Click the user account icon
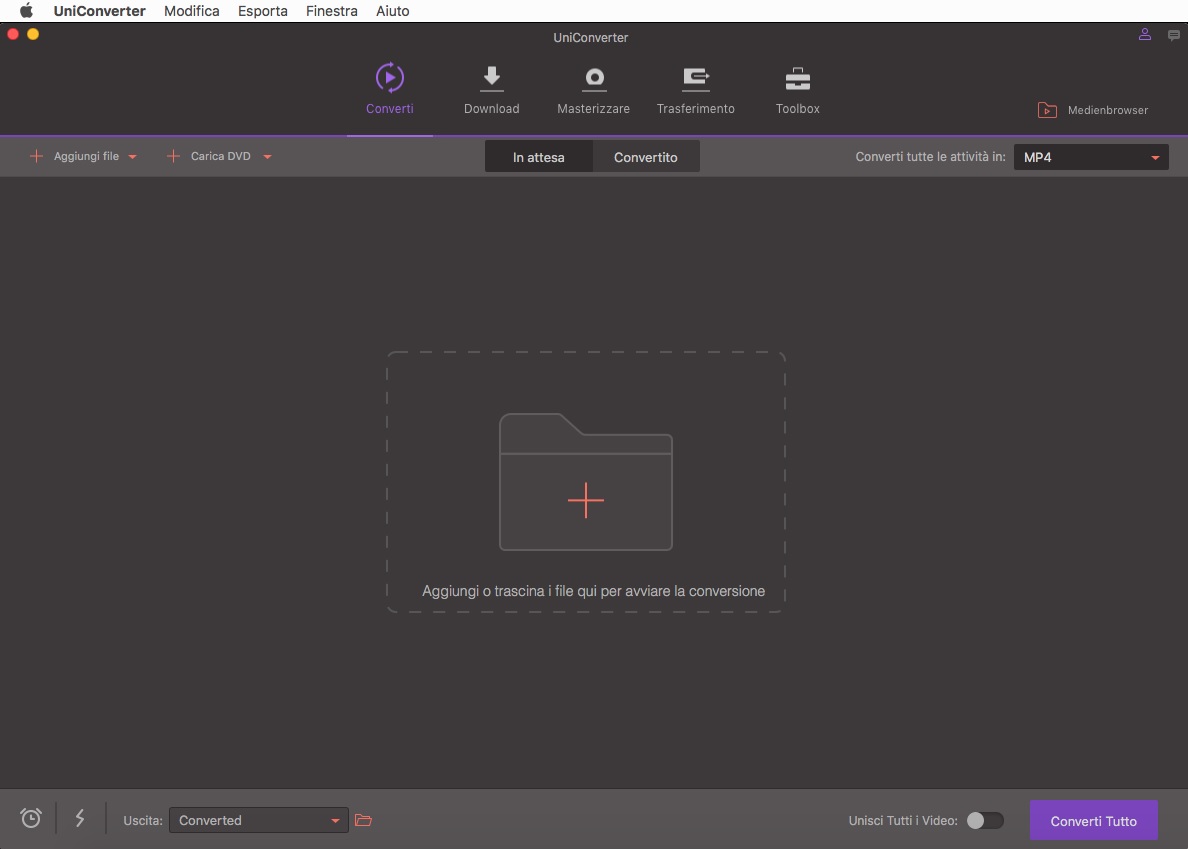The image size is (1188, 849). click(1145, 34)
